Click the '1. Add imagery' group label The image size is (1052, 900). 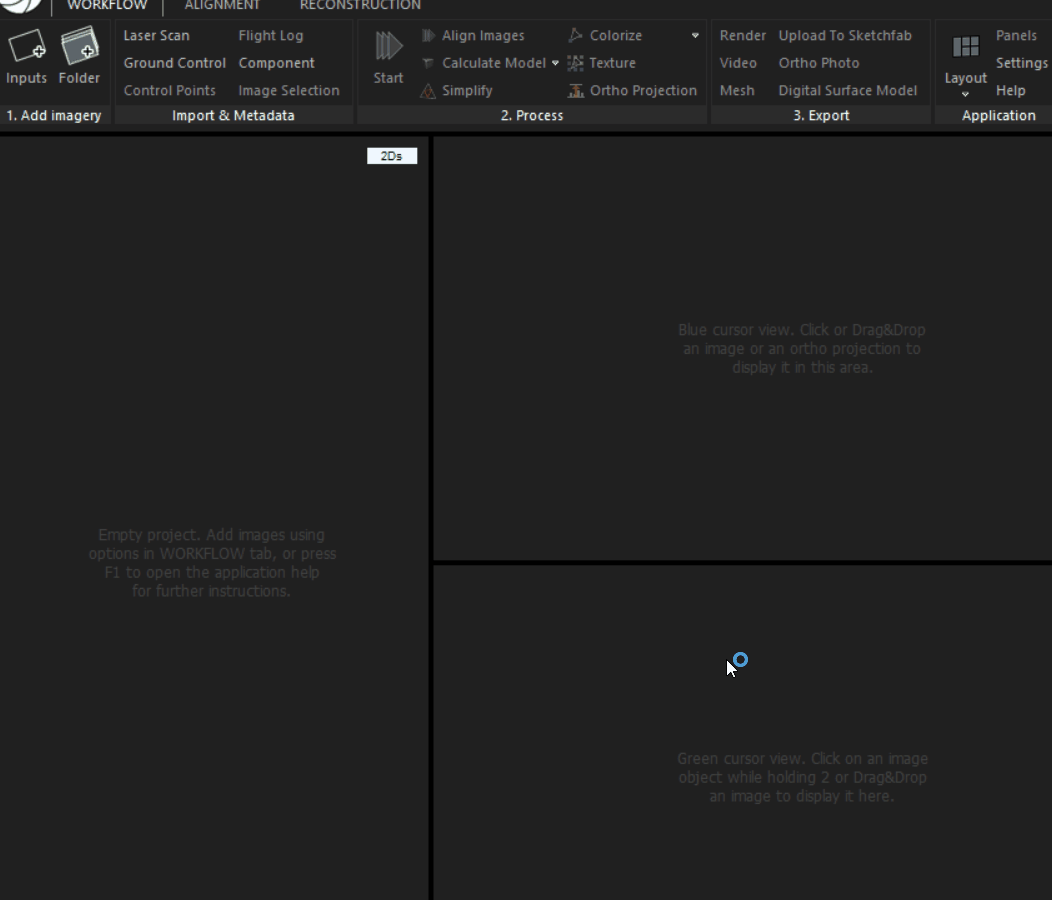54,115
